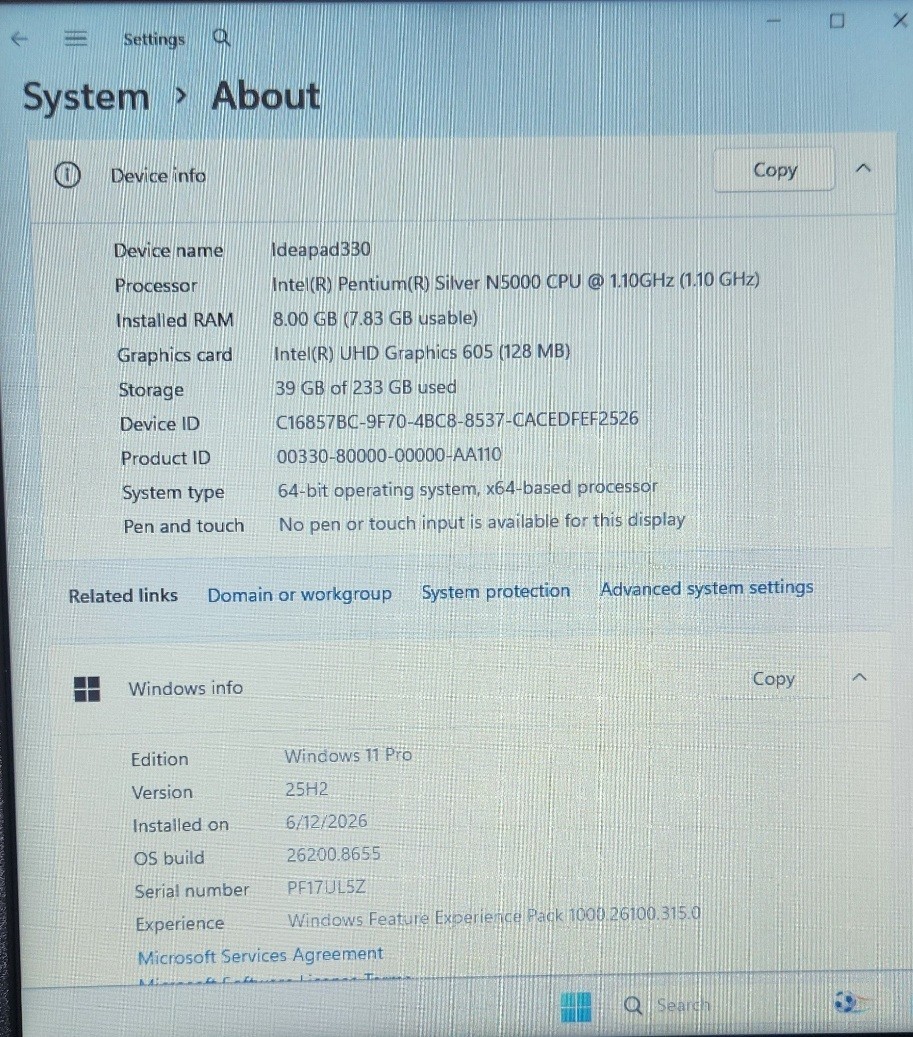
Task: Click the Settings title text
Action: pos(154,40)
